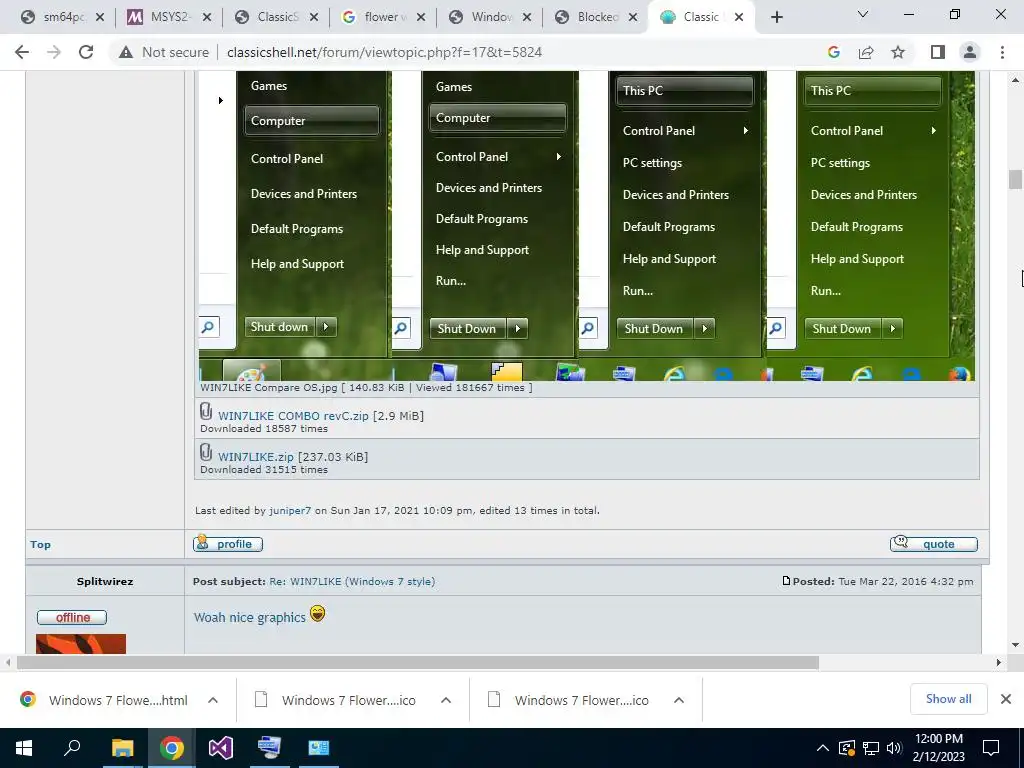Click the address bar URL
This screenshot has width=1024, height=768.
384,52
